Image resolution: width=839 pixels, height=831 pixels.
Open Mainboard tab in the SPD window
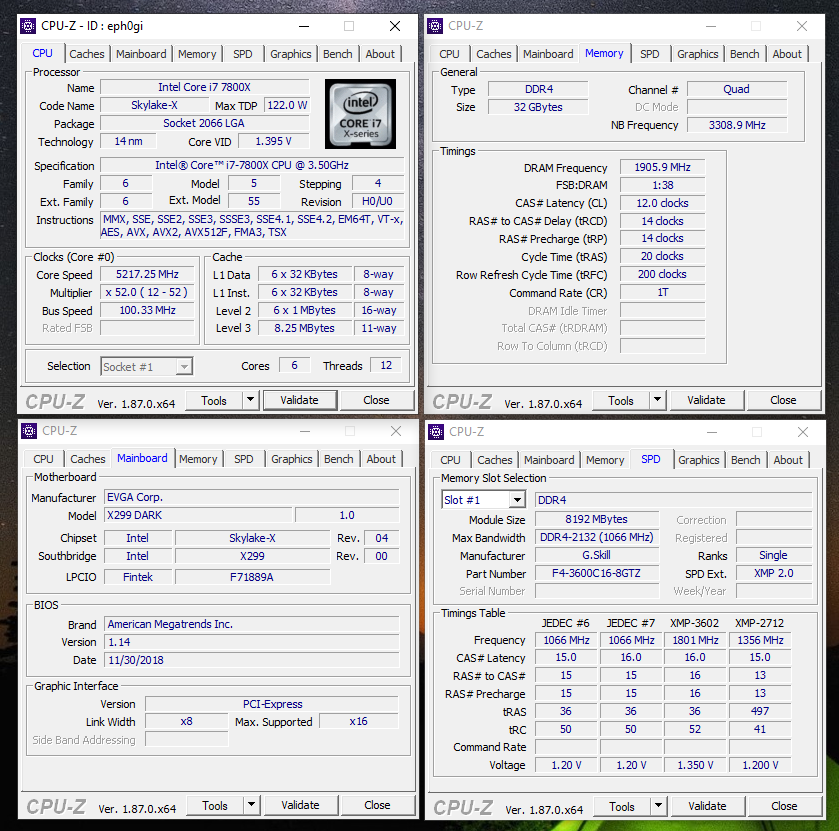(549, 460)
